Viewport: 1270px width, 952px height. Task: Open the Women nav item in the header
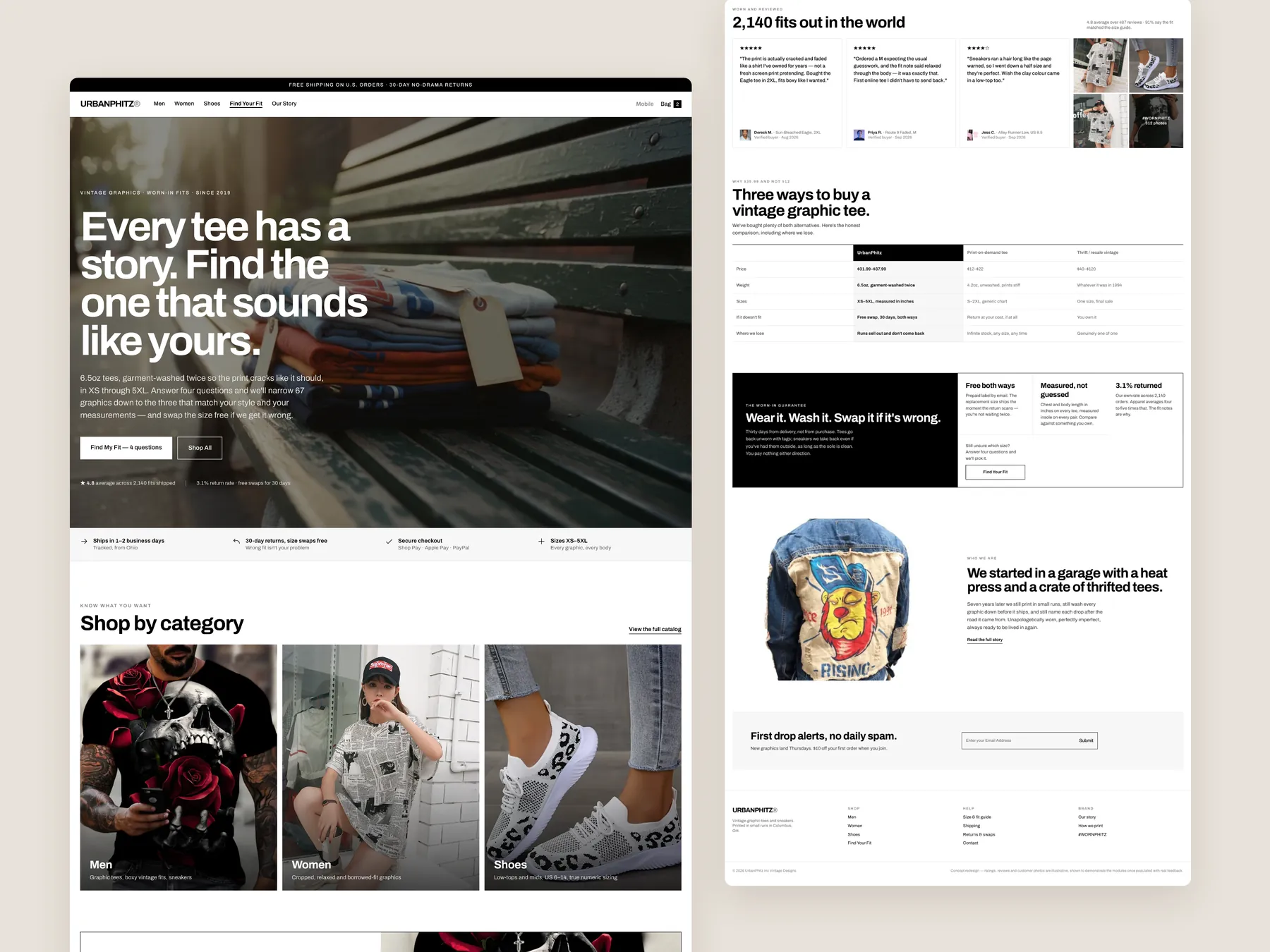(184, 104)
